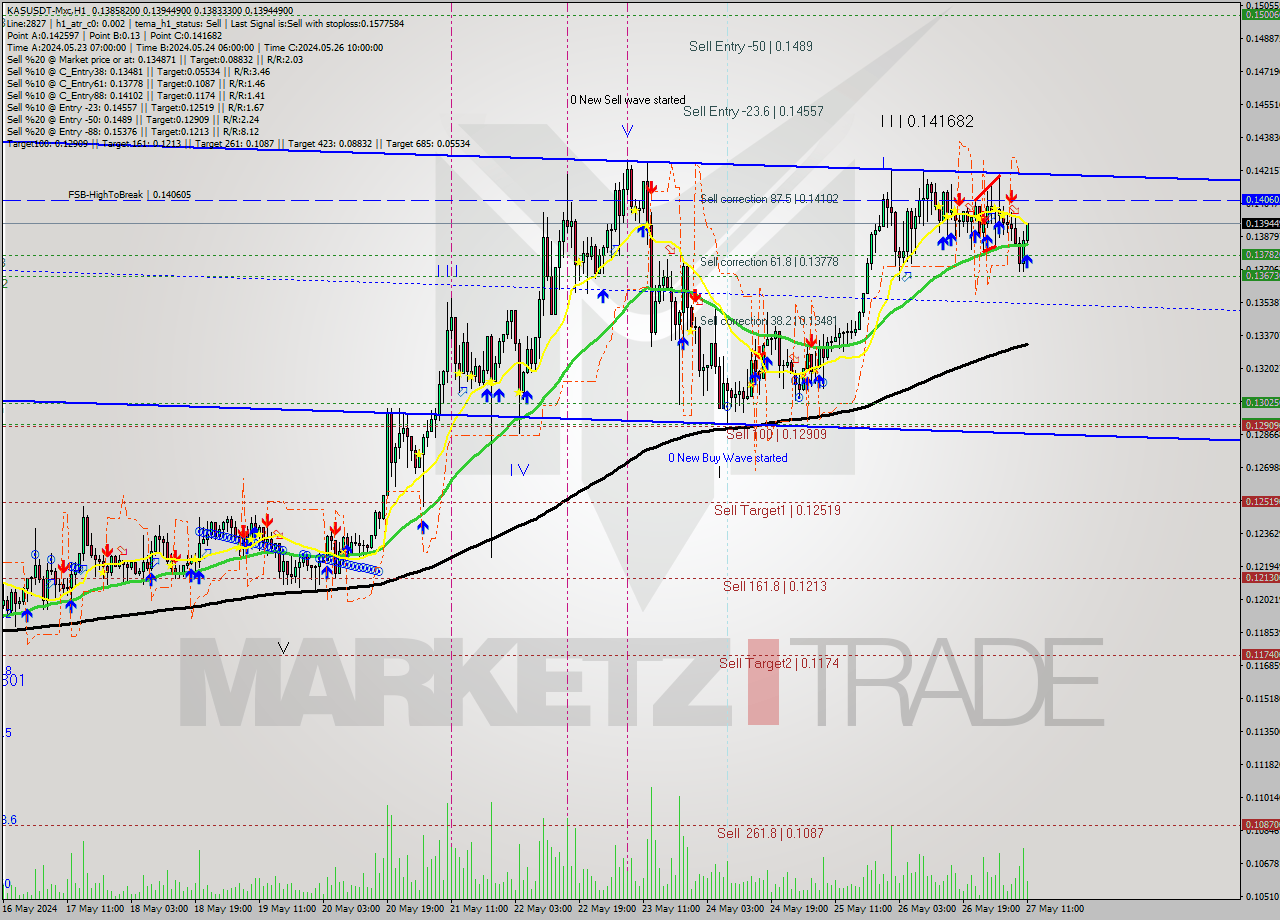
Task: Click the 'Sell %20 @ Entry -88: 0.15376' line
Action: (133, 131)
